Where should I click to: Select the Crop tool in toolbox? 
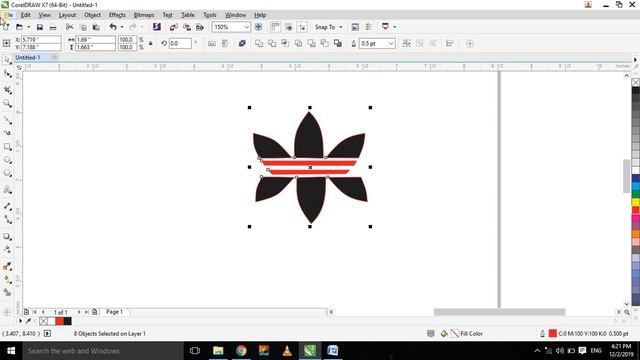7,90
